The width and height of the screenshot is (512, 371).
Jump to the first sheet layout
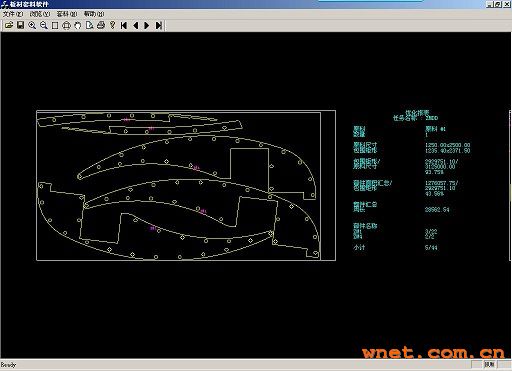click(124, 25)
